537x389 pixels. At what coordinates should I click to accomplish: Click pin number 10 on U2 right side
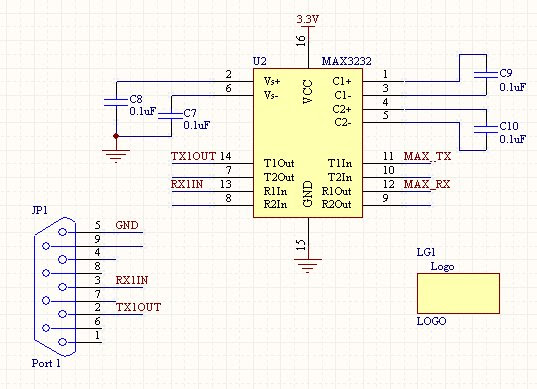(x=389, y=170)
